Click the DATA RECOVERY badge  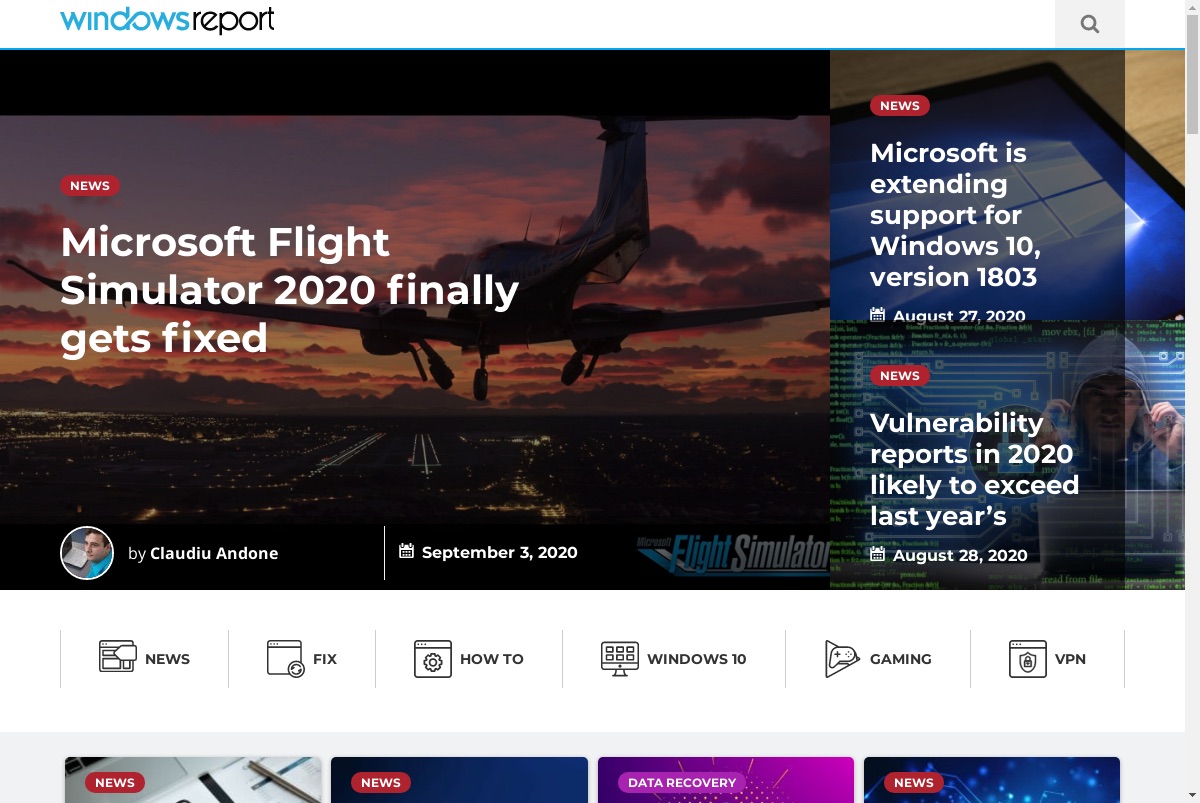point(682,783)
